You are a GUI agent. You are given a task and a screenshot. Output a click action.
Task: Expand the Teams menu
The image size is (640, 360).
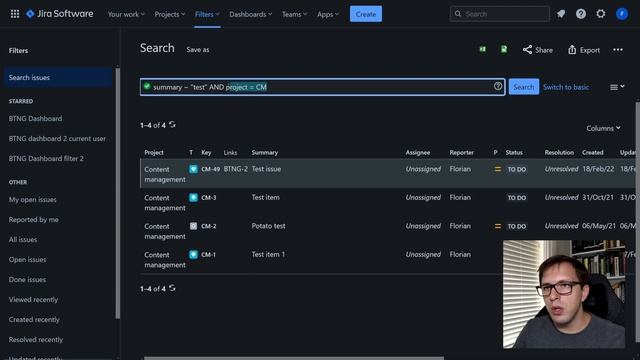pyautogui.click(x=294, y=14)
